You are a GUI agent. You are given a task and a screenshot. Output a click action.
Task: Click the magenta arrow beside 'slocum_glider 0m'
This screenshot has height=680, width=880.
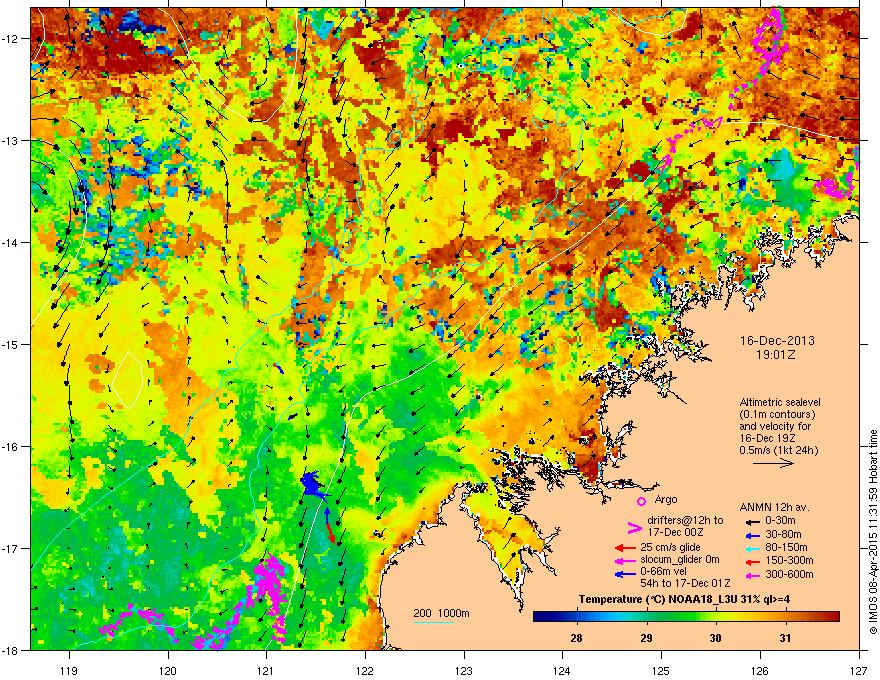click(x=625, y=560)
